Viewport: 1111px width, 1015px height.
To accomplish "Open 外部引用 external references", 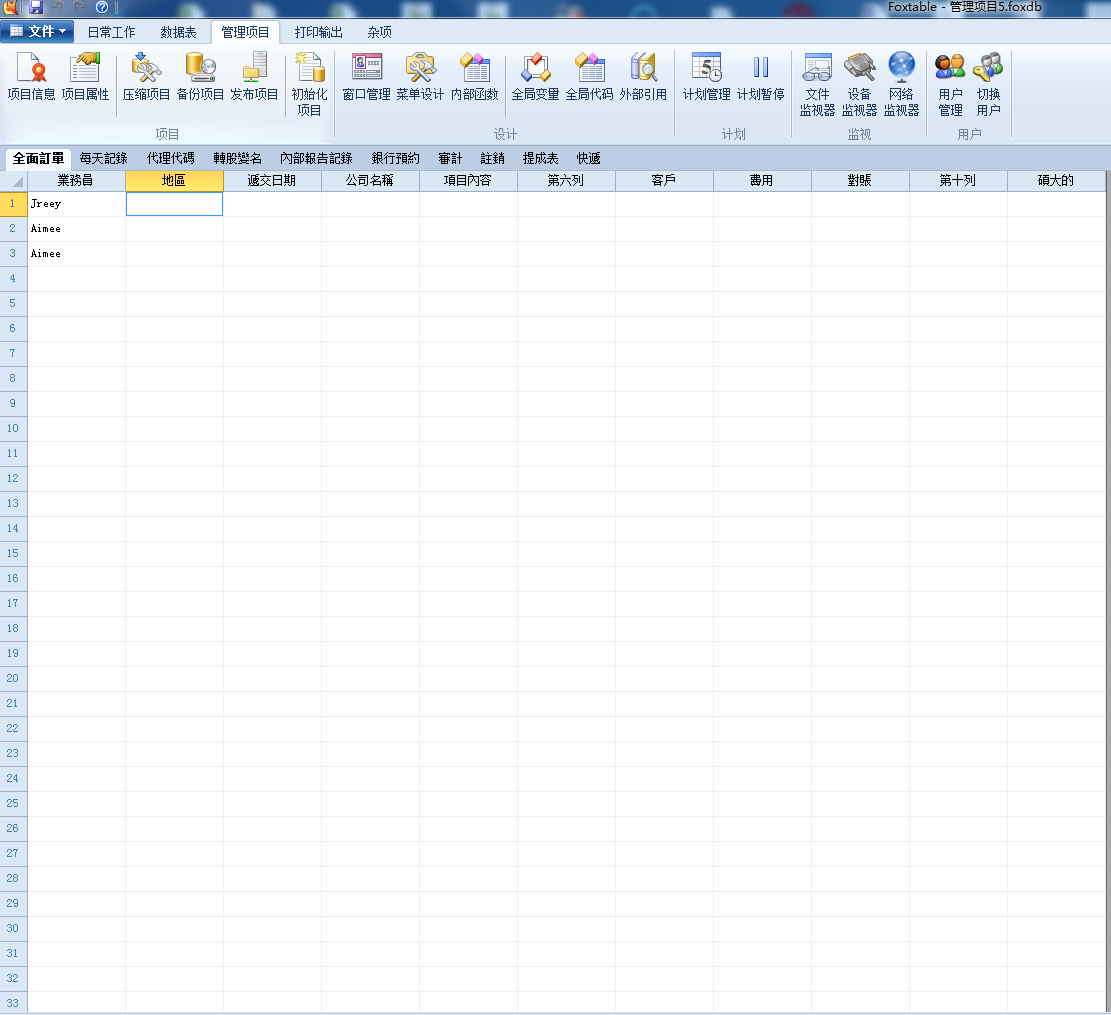I will [643, 76].
